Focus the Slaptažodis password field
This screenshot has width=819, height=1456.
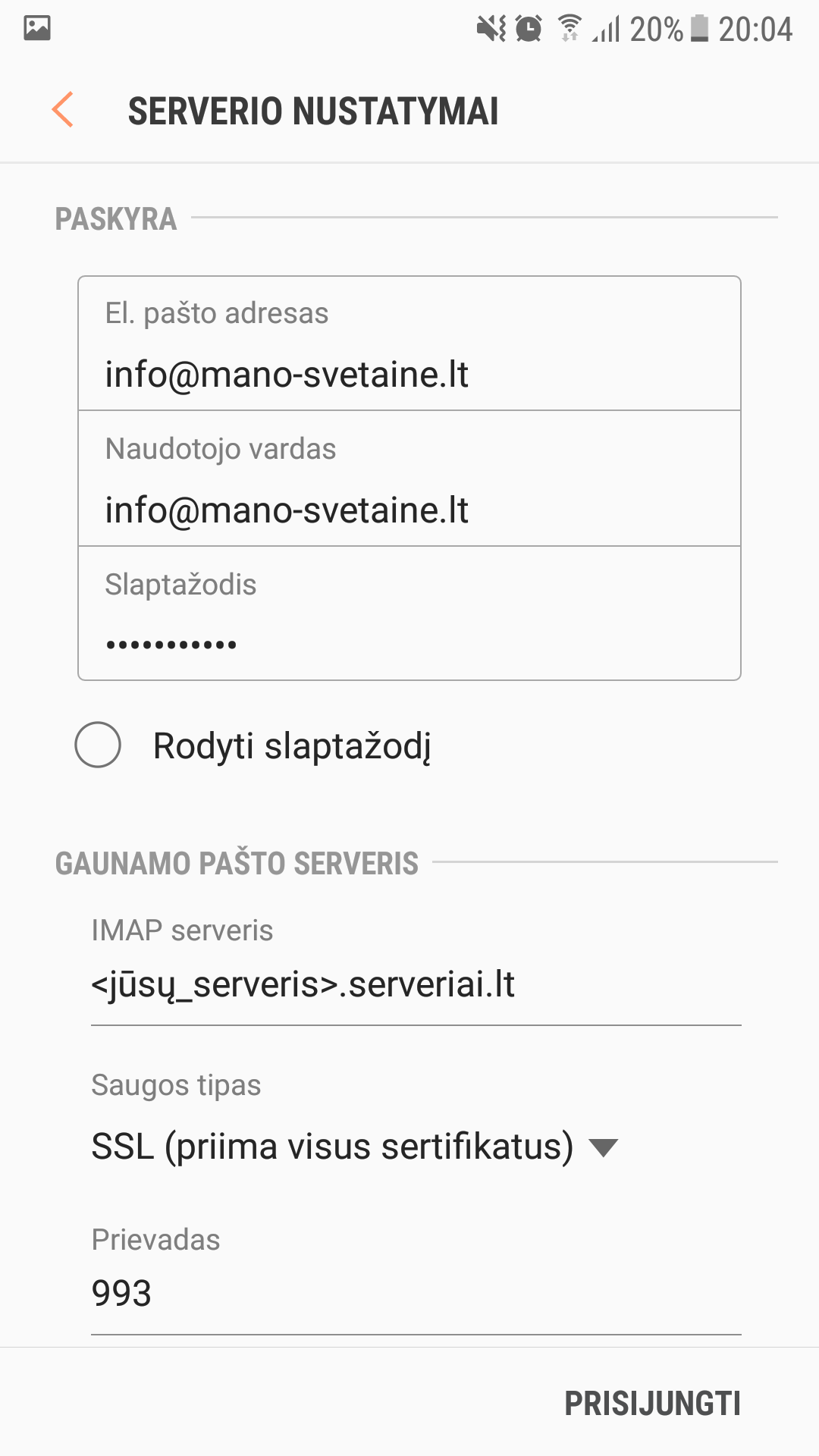pos(409,645)
